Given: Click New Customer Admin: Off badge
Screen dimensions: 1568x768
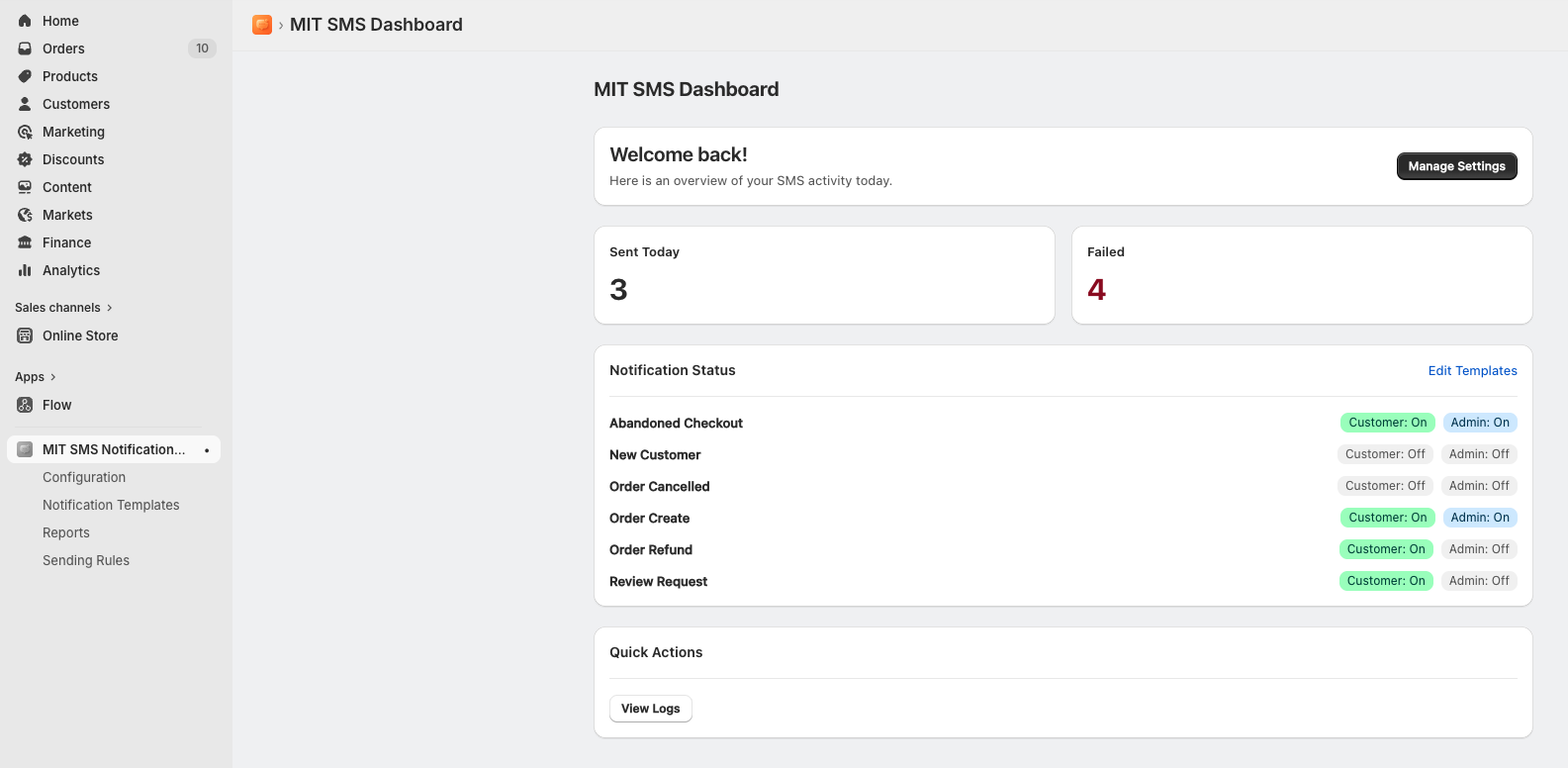Looking at the screenshot, I should point(1479,454).
